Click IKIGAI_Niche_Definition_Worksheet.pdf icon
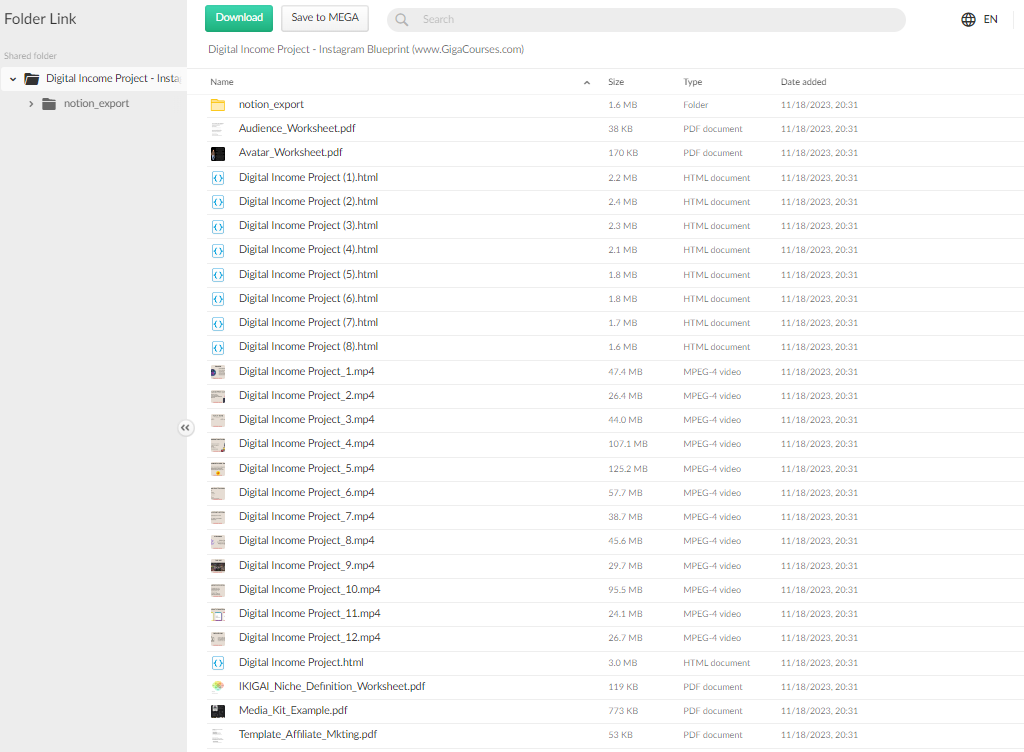Screen dimensions: 1024x752 pos(218,687)
